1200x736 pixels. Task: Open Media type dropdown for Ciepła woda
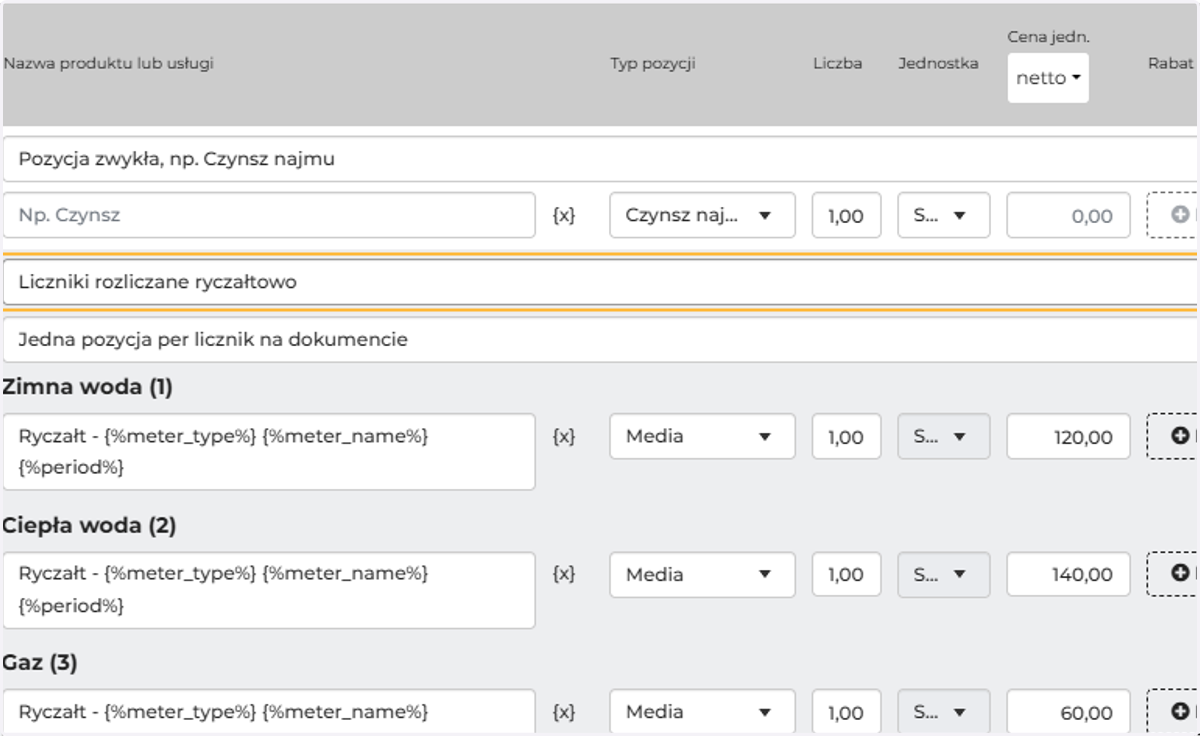(x=702, y=574)
